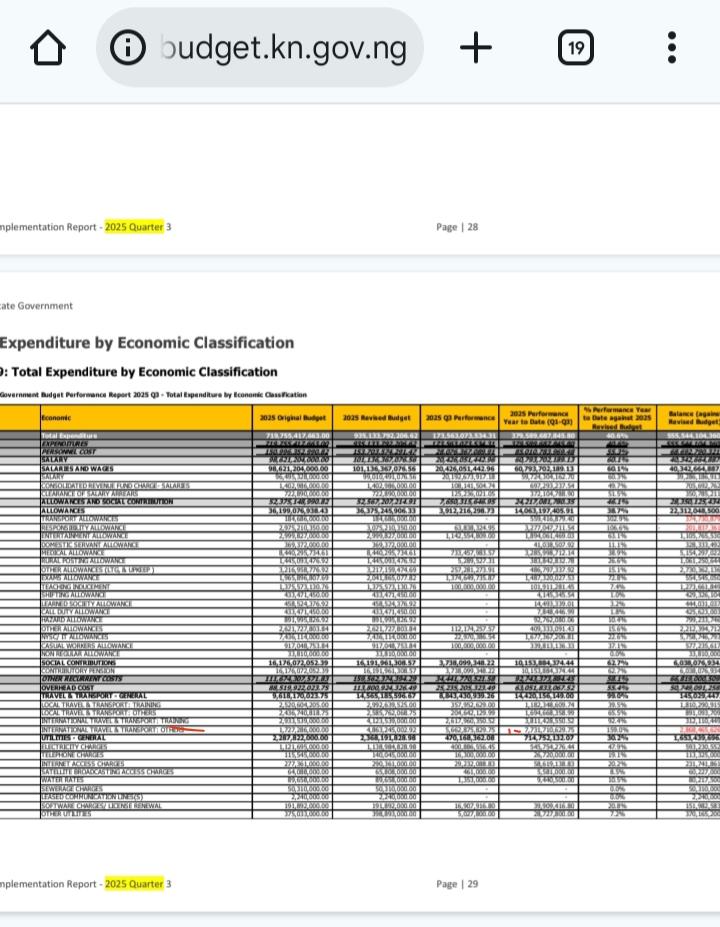The image size is (720, 927).
Task: Open site information icon in address bar
Action: tap(128, 47)
